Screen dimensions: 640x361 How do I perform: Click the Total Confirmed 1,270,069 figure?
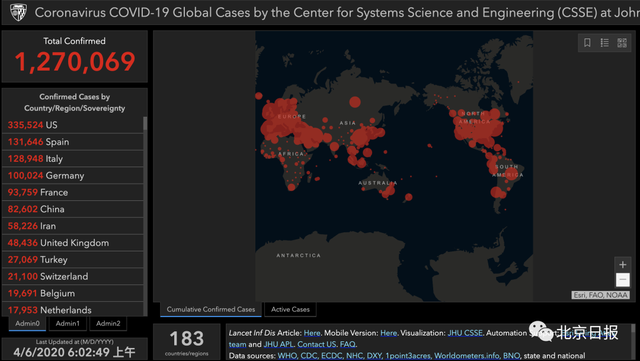click(75, 62)
